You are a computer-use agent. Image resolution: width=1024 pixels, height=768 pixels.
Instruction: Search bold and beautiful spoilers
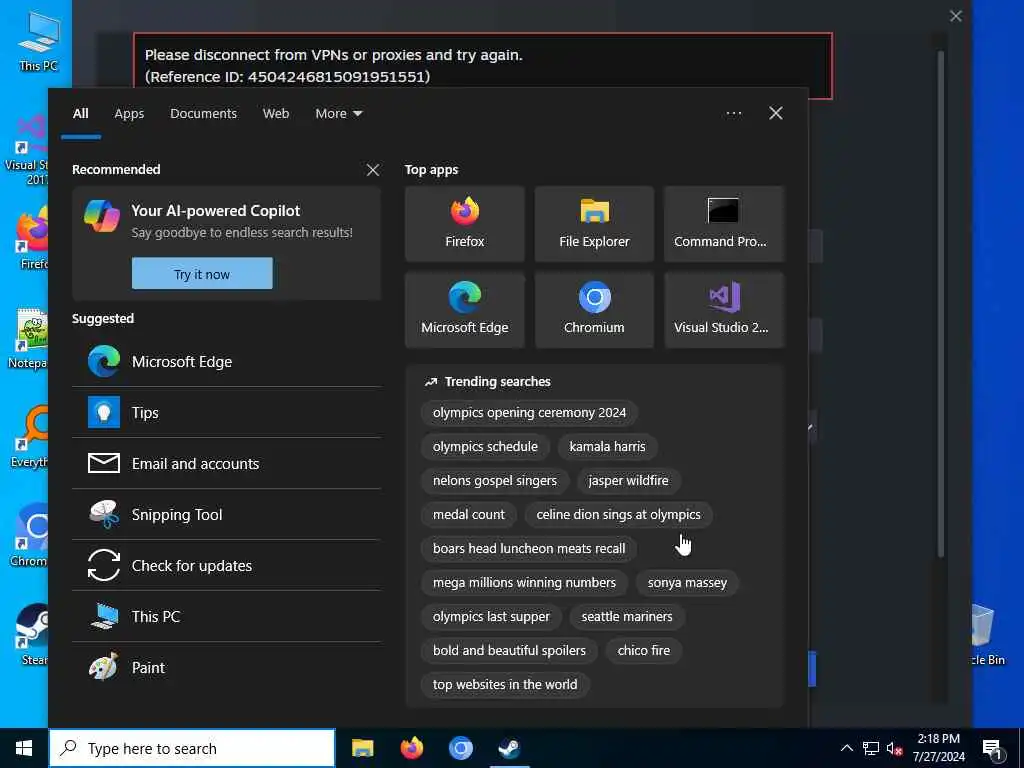[509, 650]
